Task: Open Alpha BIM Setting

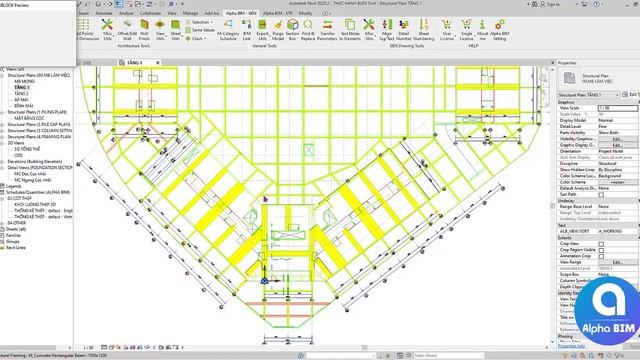Action: pyautogui.click(x=500, y=29)
